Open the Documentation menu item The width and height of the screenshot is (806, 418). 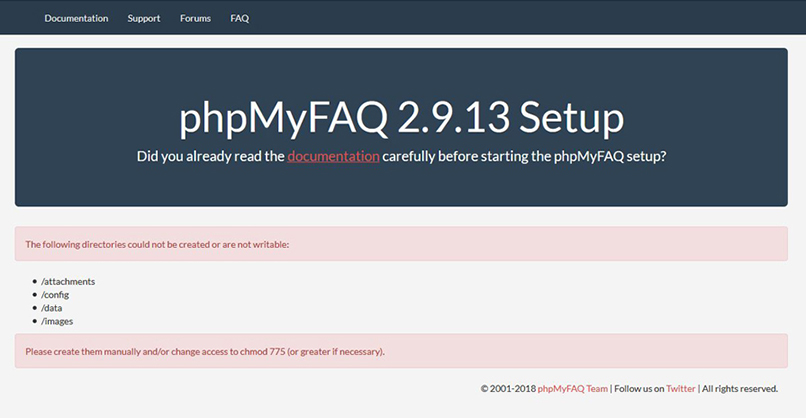[76, 18]
